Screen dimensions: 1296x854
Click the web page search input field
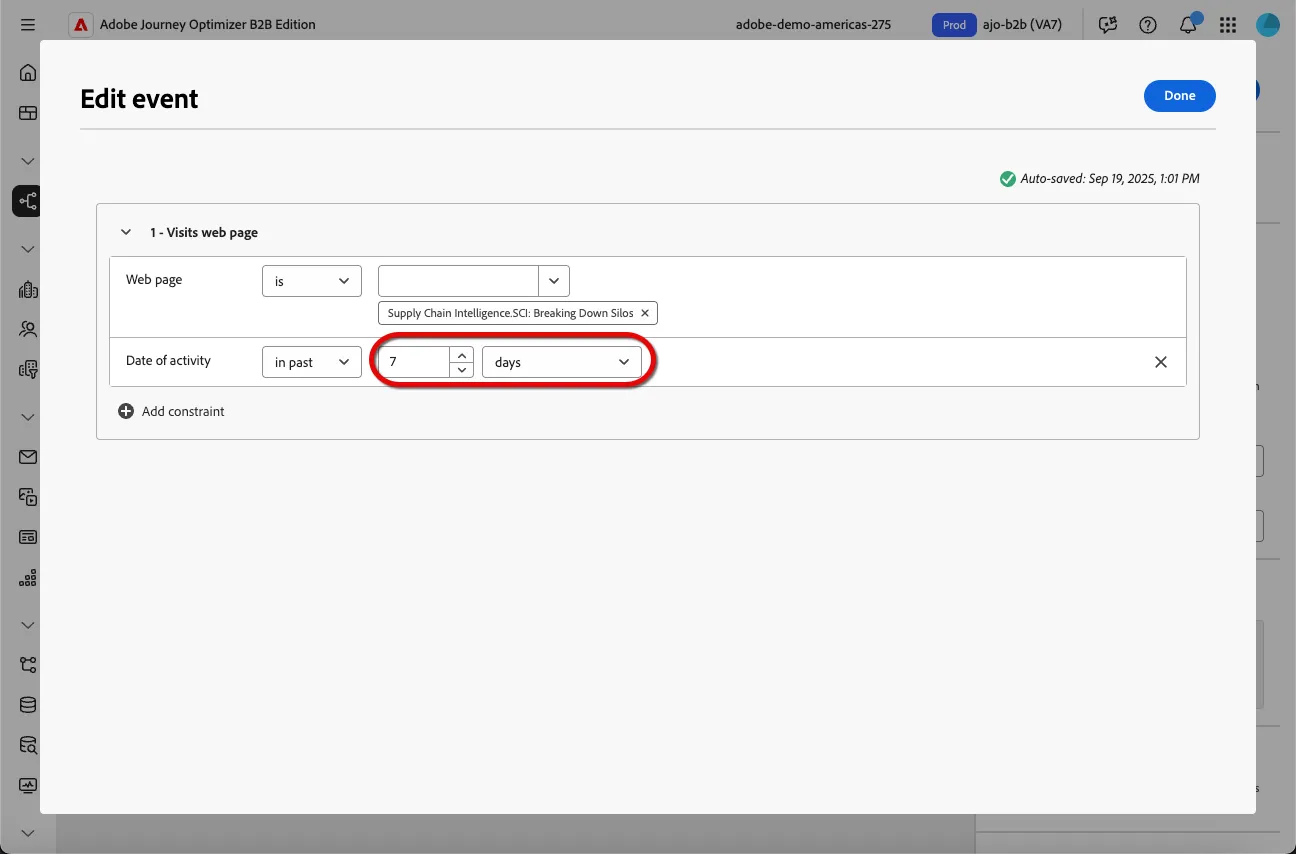[458, 281]
